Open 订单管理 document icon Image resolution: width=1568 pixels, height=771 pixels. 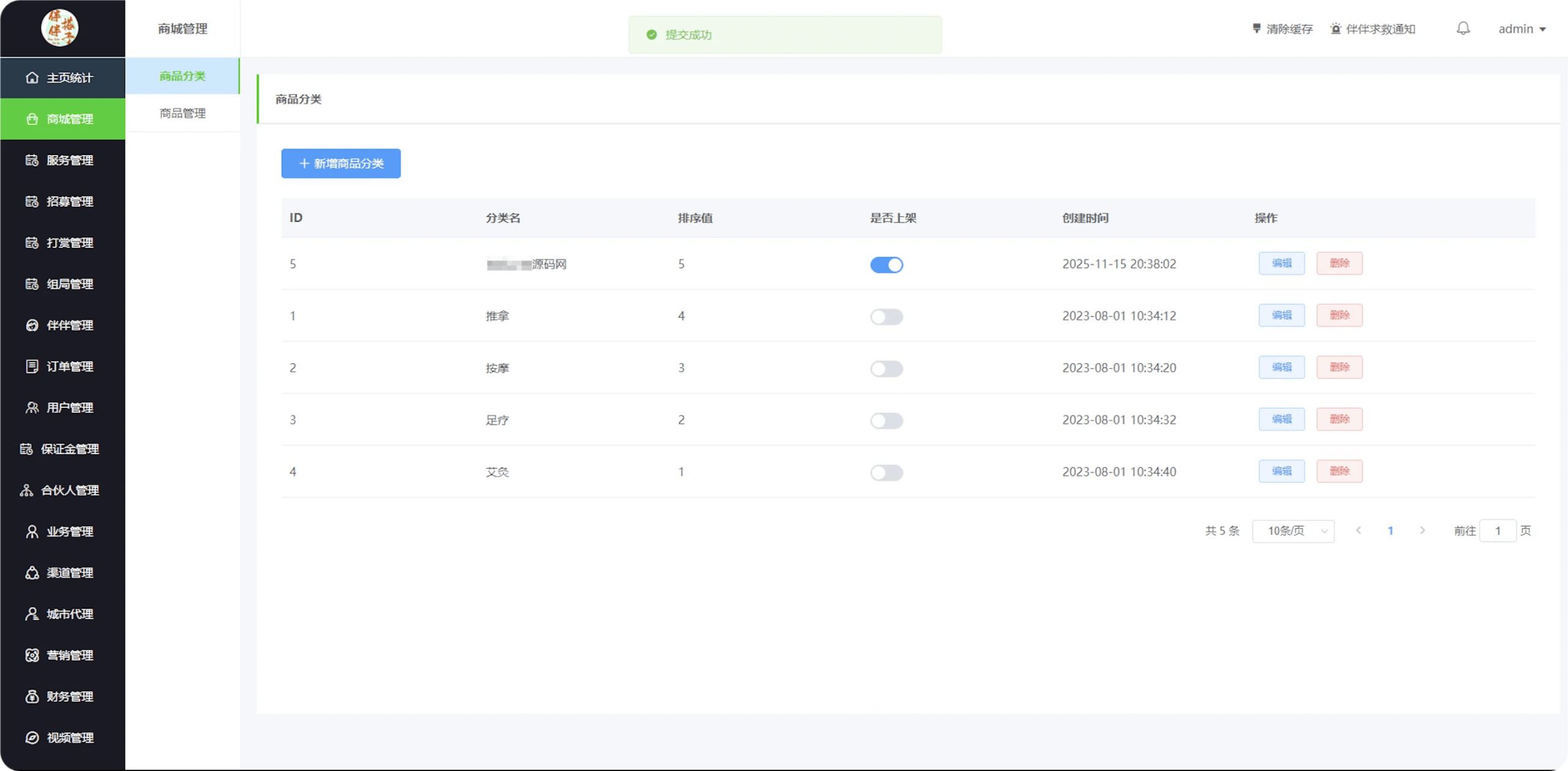[32, 366]
